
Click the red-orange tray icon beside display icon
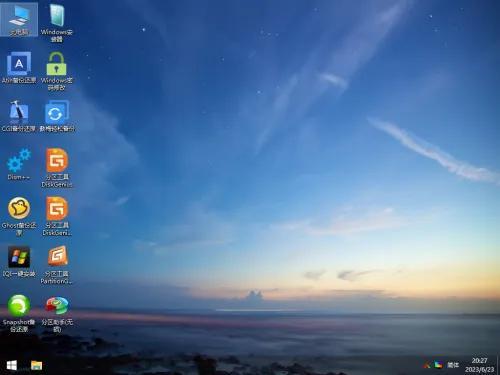coord(427,365)
